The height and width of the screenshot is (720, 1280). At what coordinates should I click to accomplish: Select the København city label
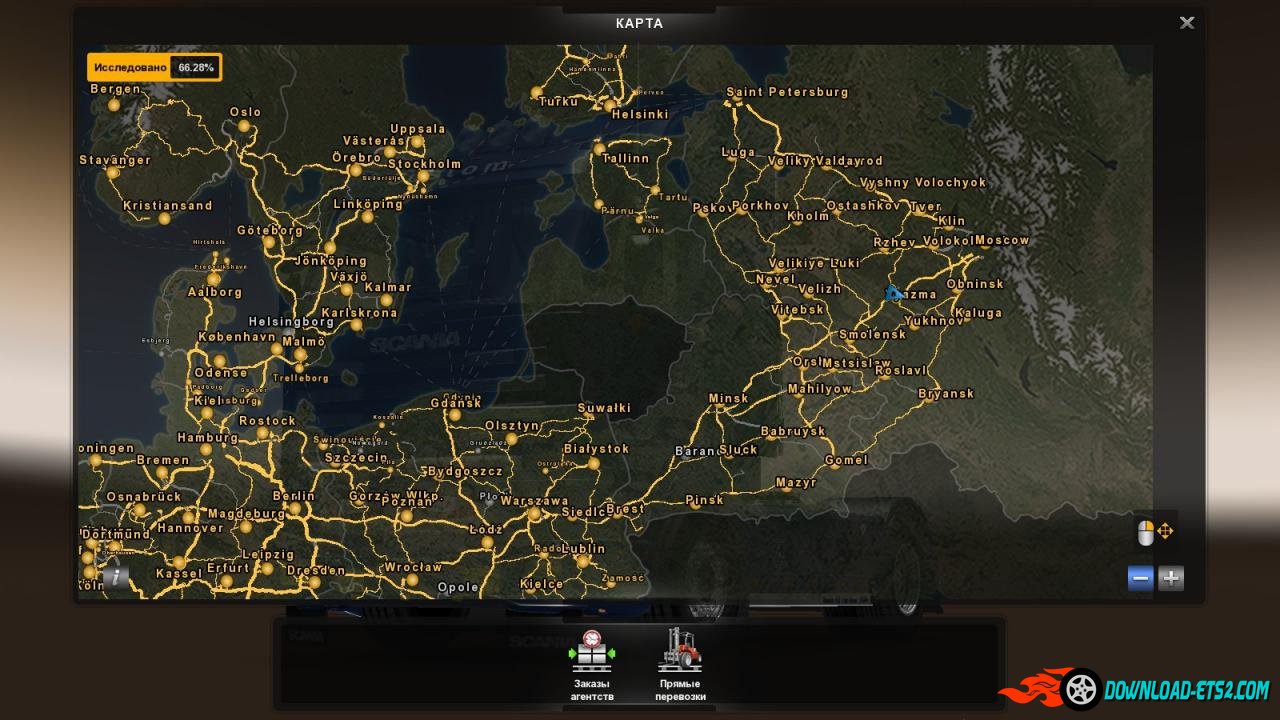pyautogui.click(x=237, y=337)
